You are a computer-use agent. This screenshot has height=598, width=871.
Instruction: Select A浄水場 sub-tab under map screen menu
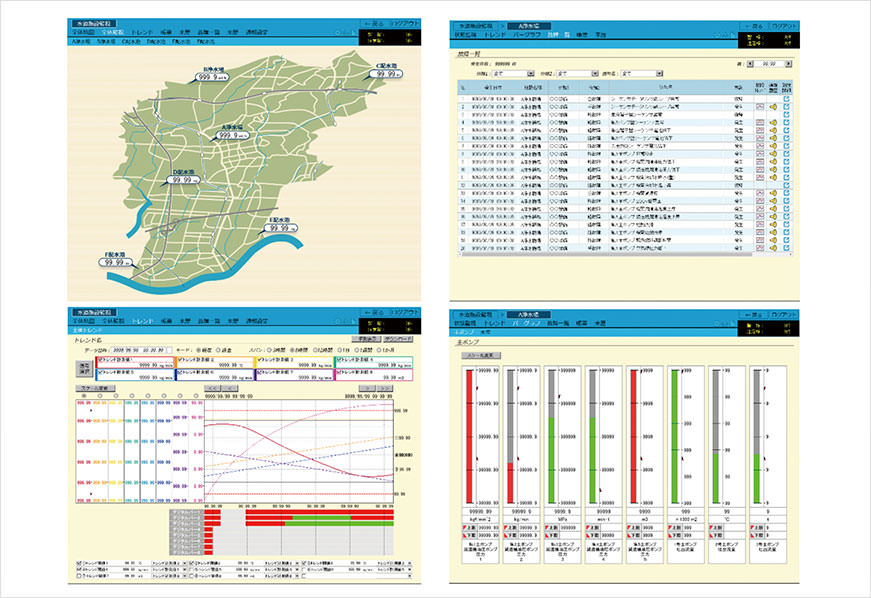point(81,42)
